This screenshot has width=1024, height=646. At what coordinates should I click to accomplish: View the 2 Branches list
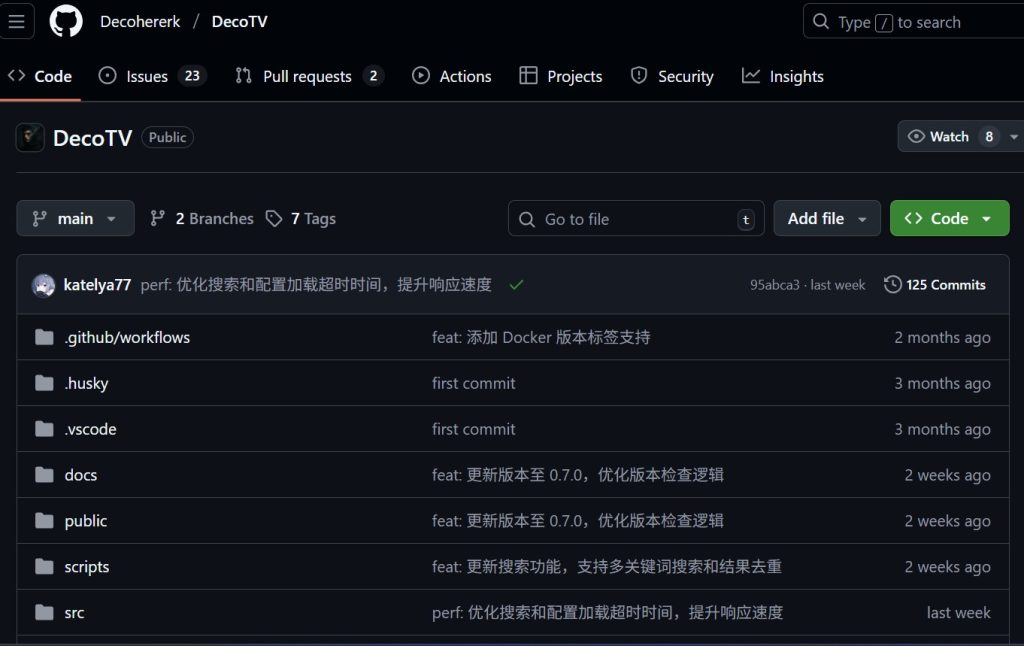tap(202, 219)
